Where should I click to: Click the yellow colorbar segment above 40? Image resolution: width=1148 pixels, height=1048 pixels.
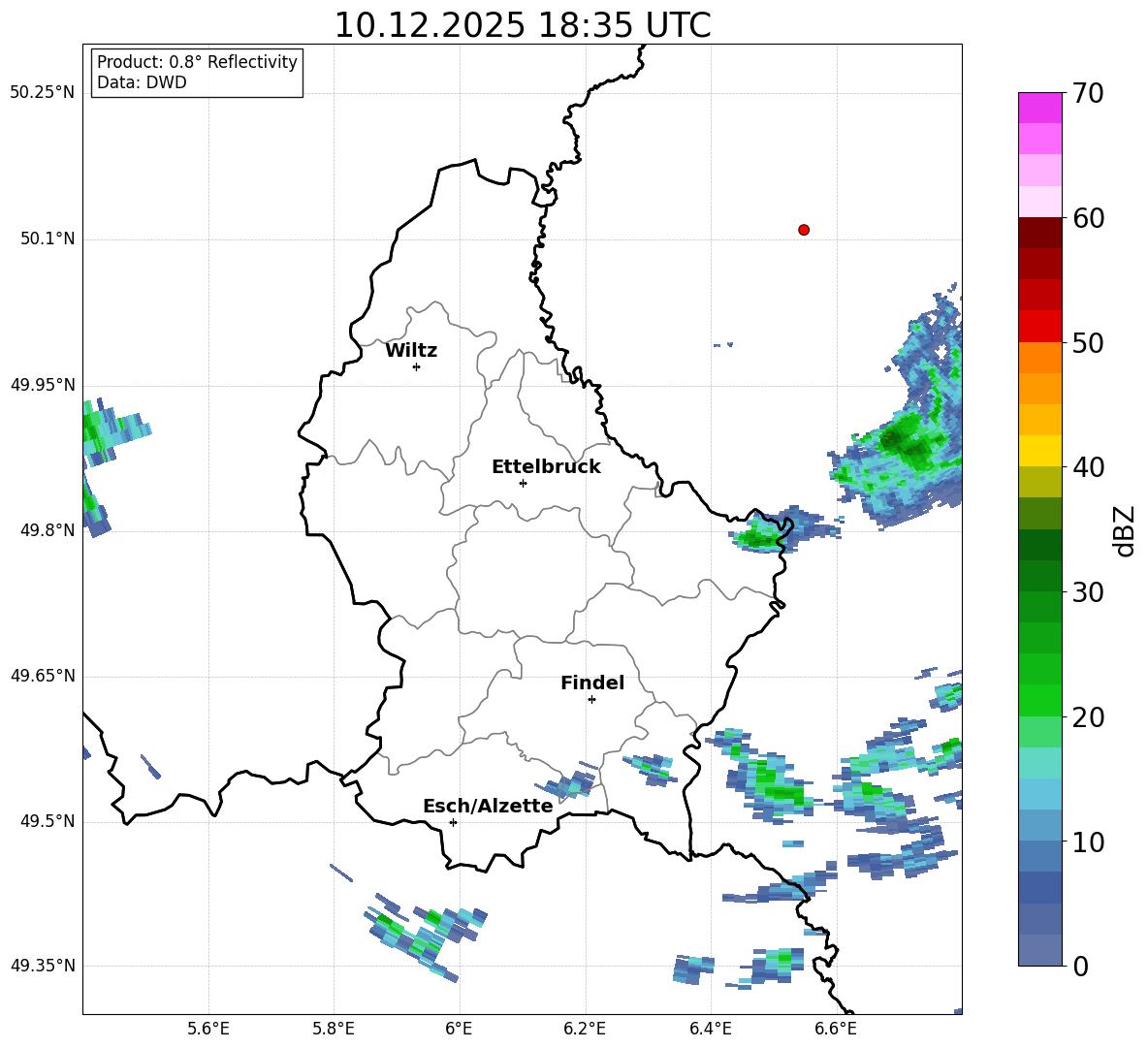coord(1039,451)
